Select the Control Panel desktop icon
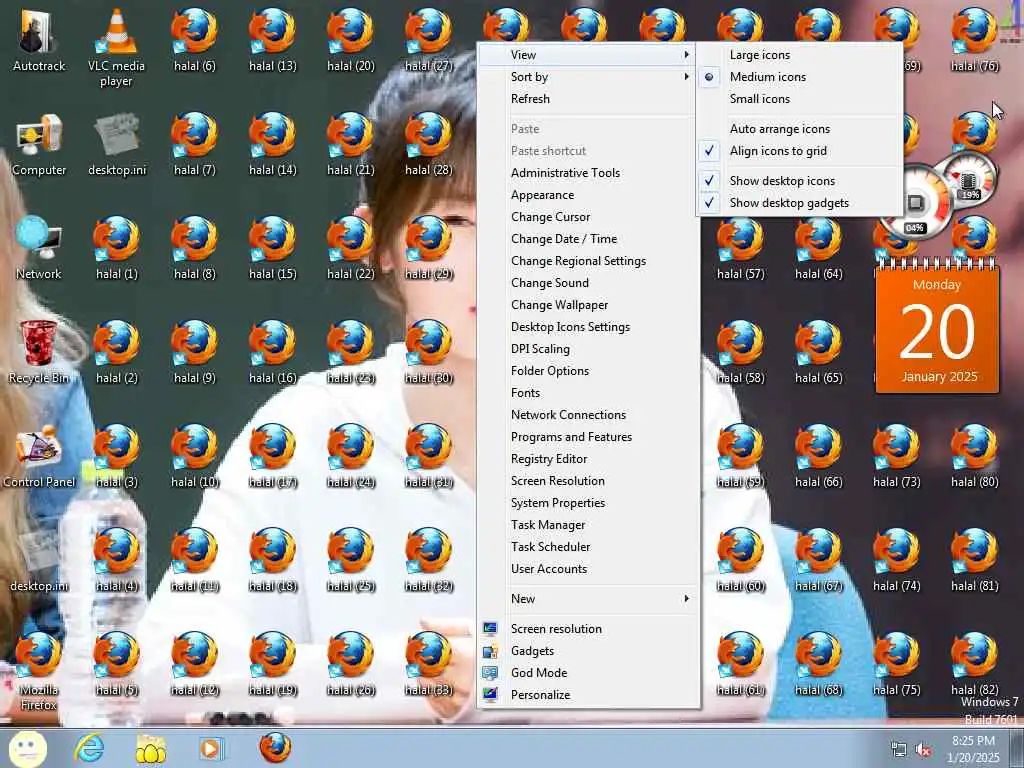Image resolution: width=1024 pixels, height=768 pixels. (x=39, y=456)
